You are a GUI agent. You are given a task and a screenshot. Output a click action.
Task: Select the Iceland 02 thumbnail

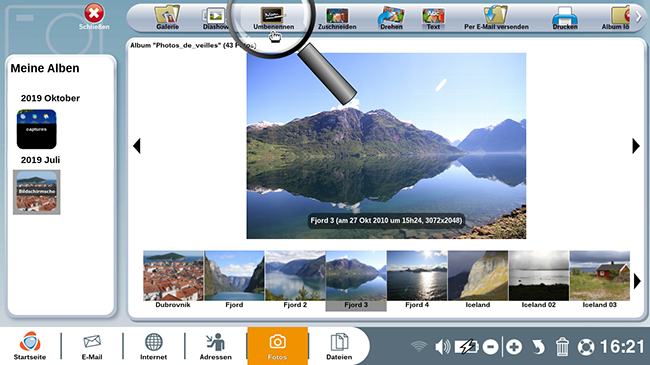[x=539, y=280]
